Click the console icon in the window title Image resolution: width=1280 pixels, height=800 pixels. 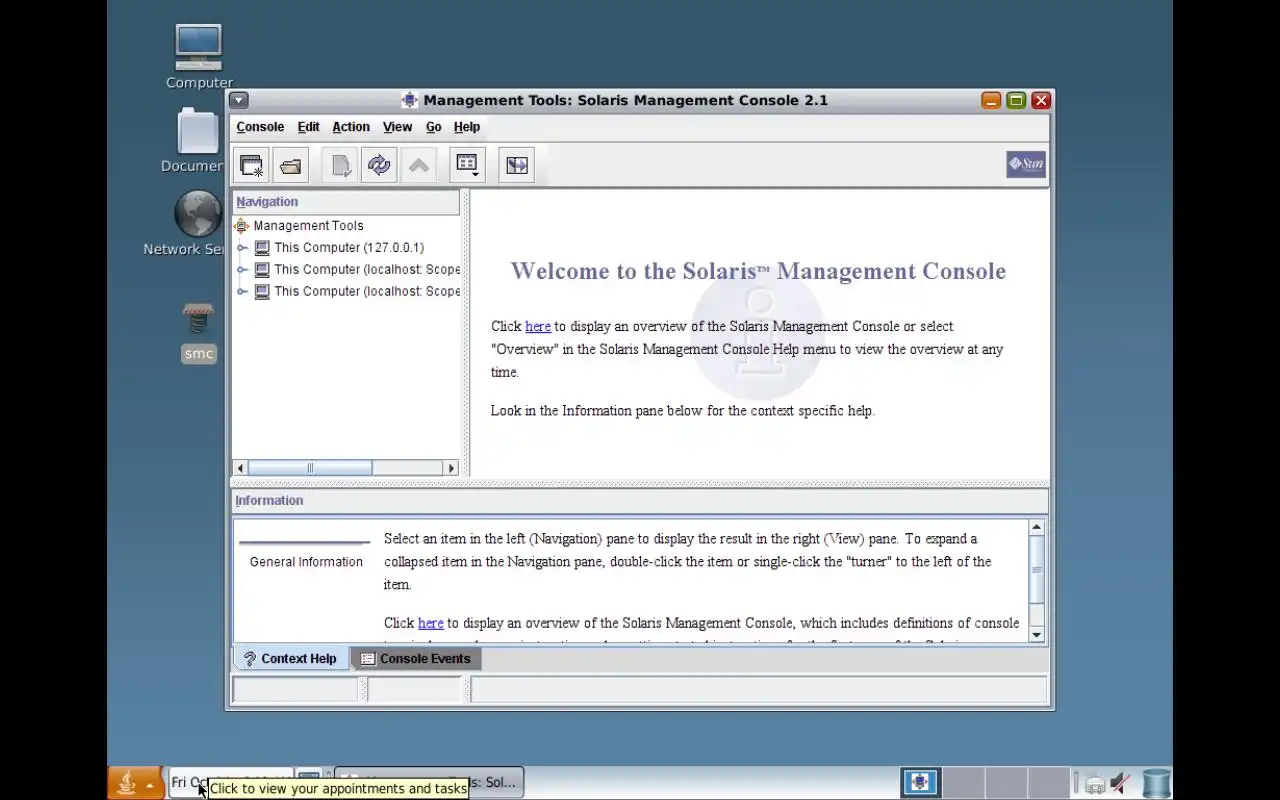pos(409,100)
